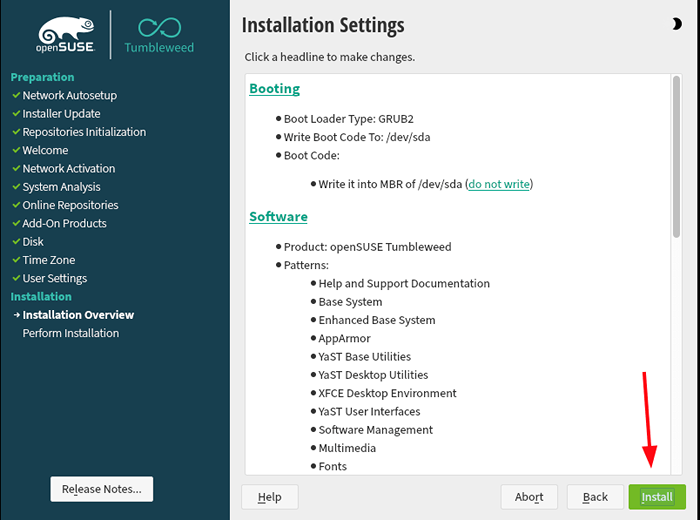Click the Installation section heading
The height and width of the screenshot is (520, 700).
41,296
